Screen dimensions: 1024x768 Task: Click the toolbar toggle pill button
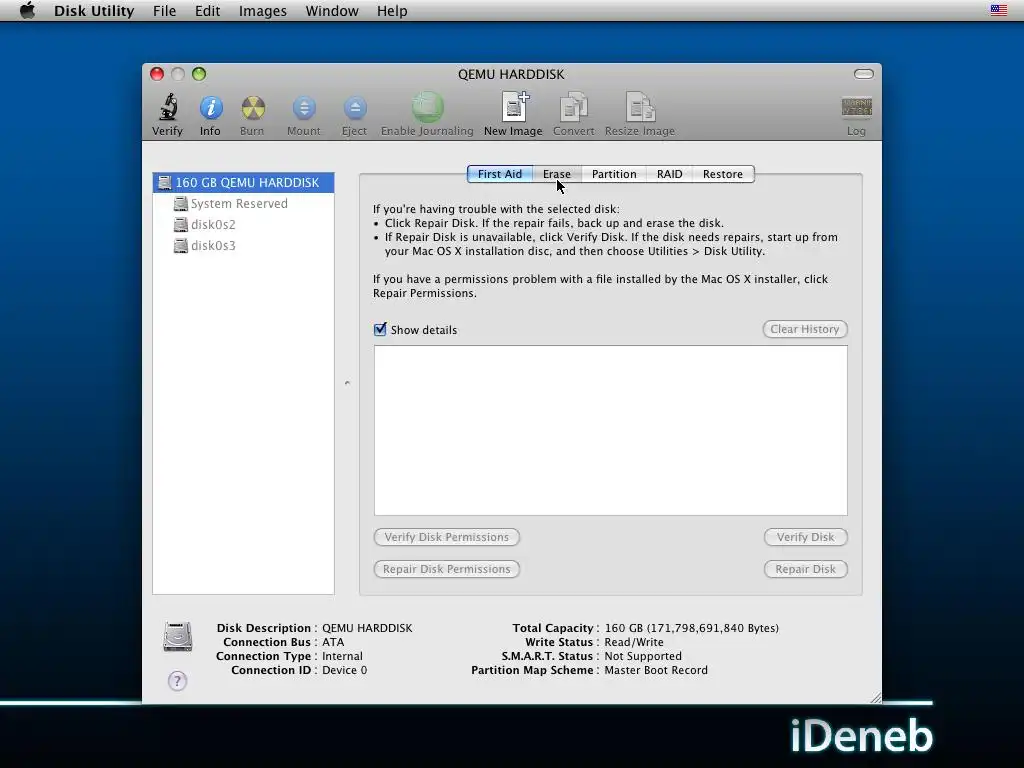863,74
